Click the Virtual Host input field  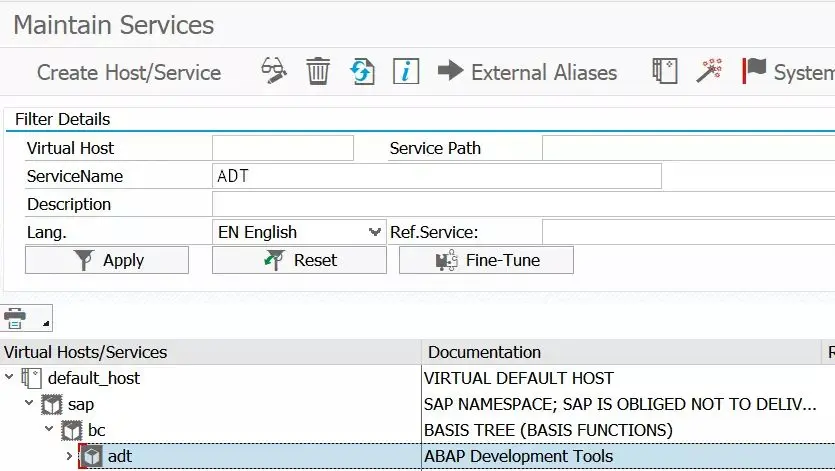coord(283,148)
